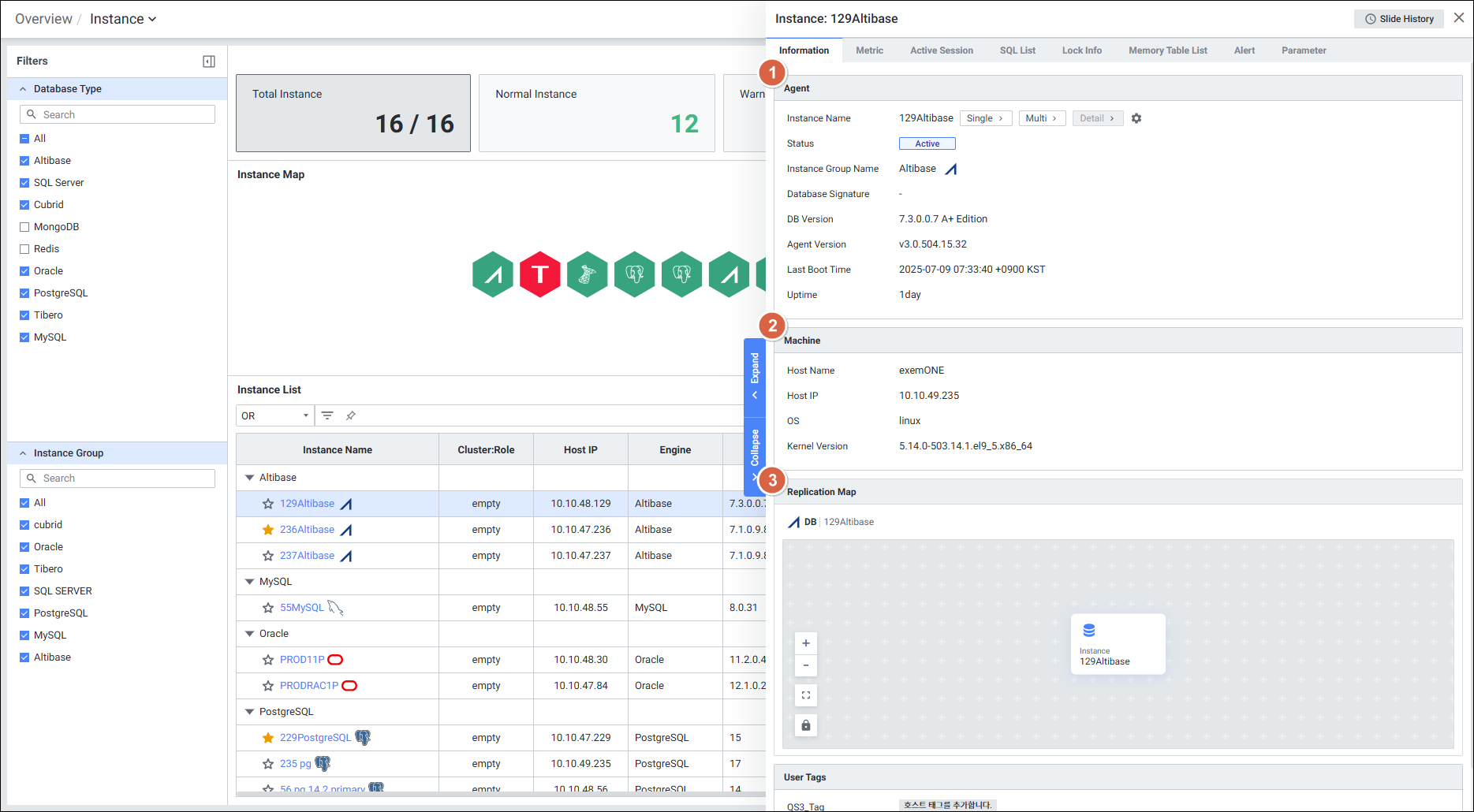
Task: Fit Replication Map to screen
Action: (x=806, y=695)
